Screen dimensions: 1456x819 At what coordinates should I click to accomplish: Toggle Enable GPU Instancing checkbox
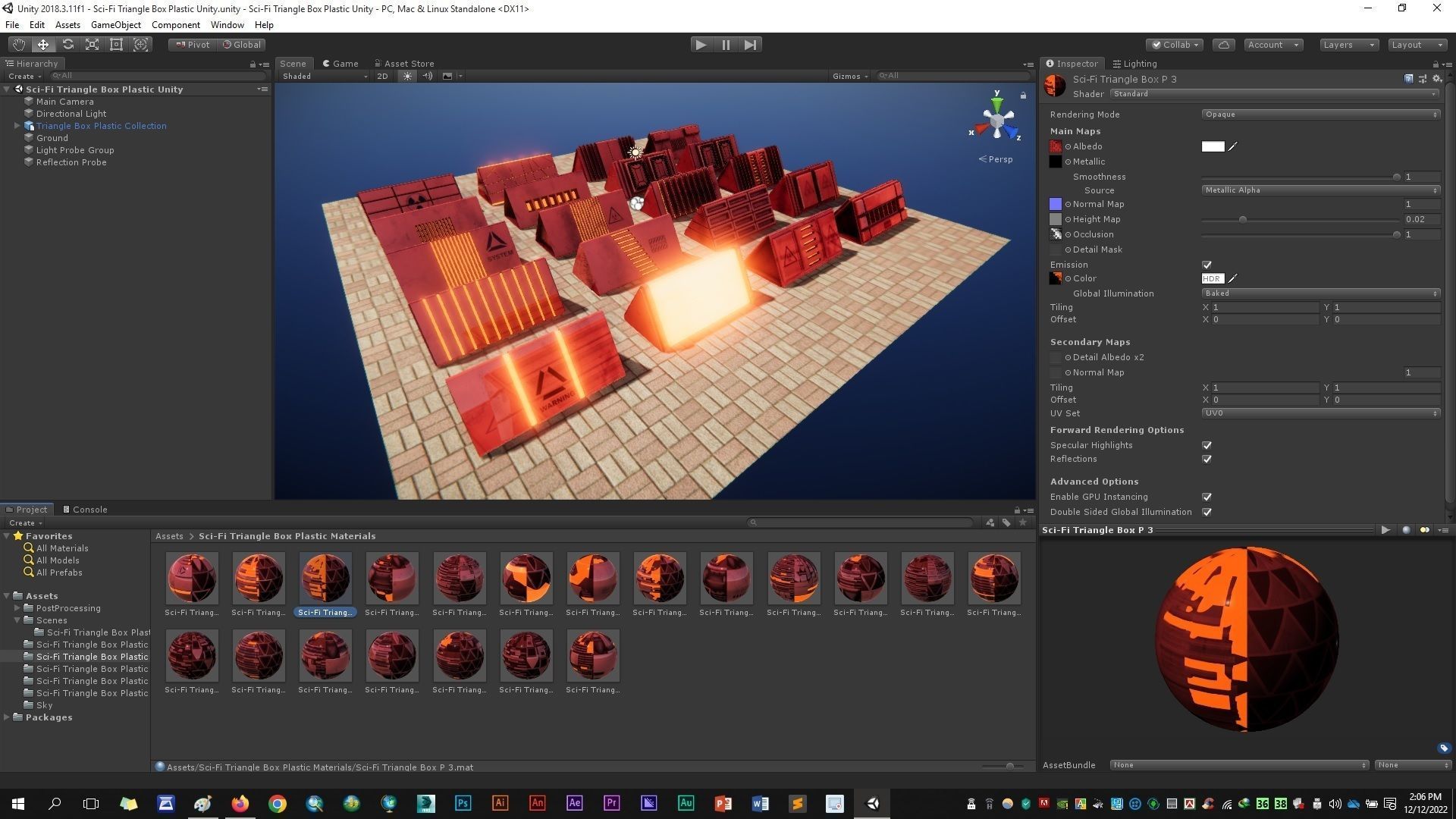pos(1207,497)
